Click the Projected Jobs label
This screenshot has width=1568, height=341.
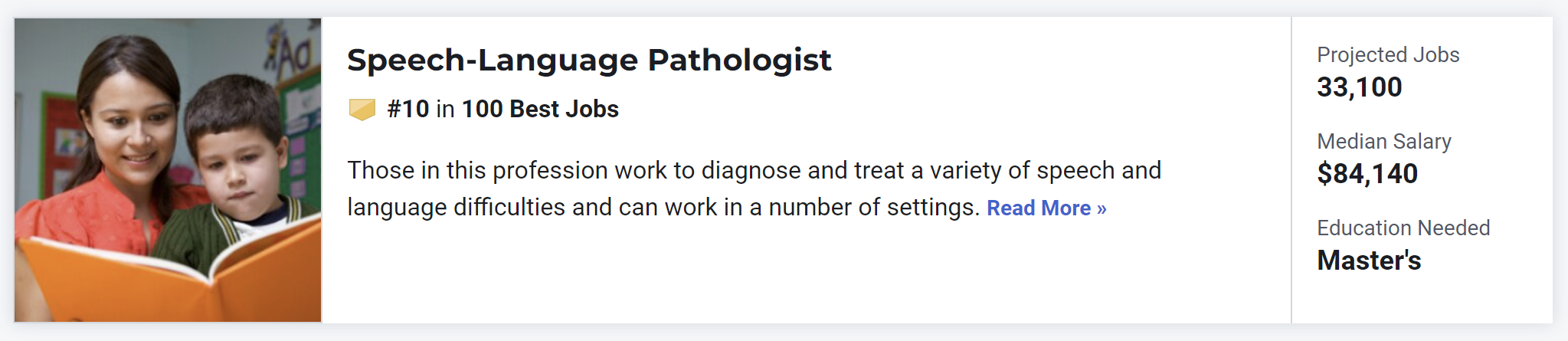1388,55
